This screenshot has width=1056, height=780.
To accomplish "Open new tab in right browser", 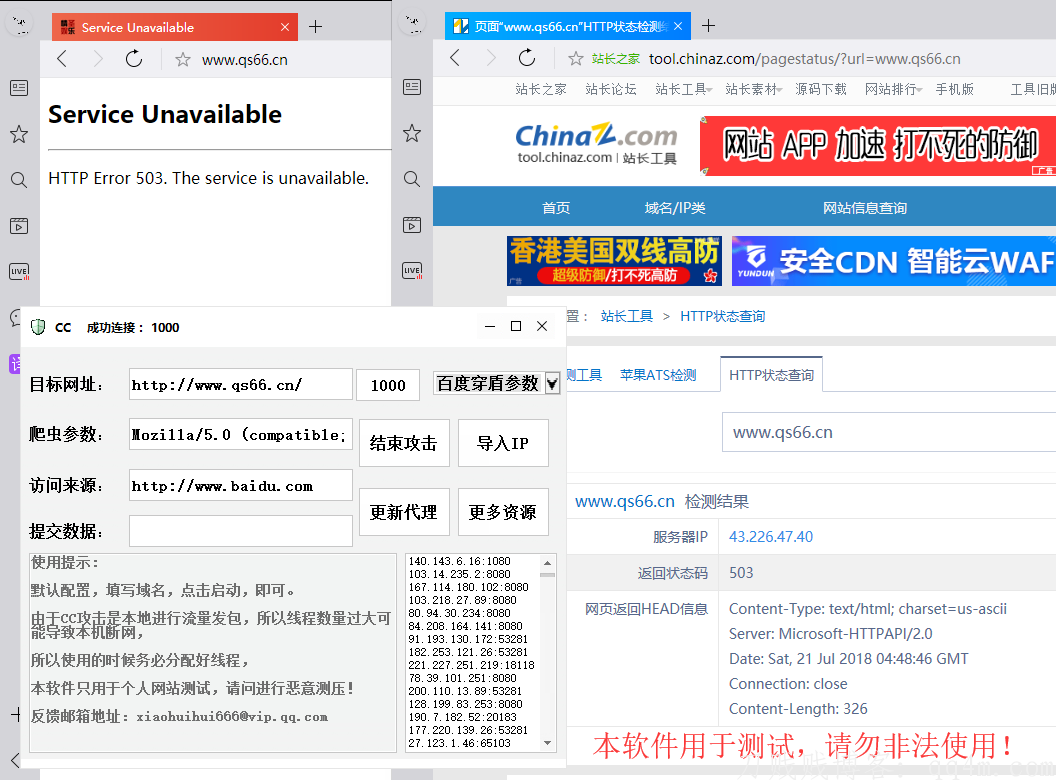I will tap(708, 26).
